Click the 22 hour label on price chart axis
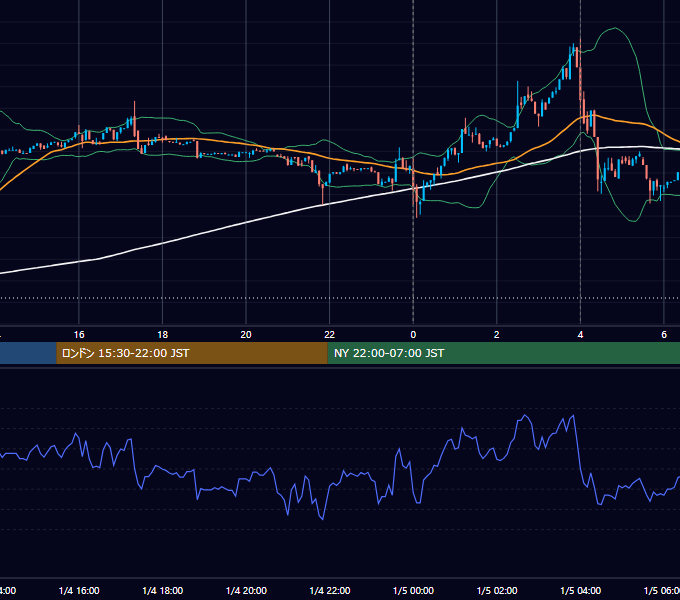The image size is (680, 600). (x=330, y=335)
